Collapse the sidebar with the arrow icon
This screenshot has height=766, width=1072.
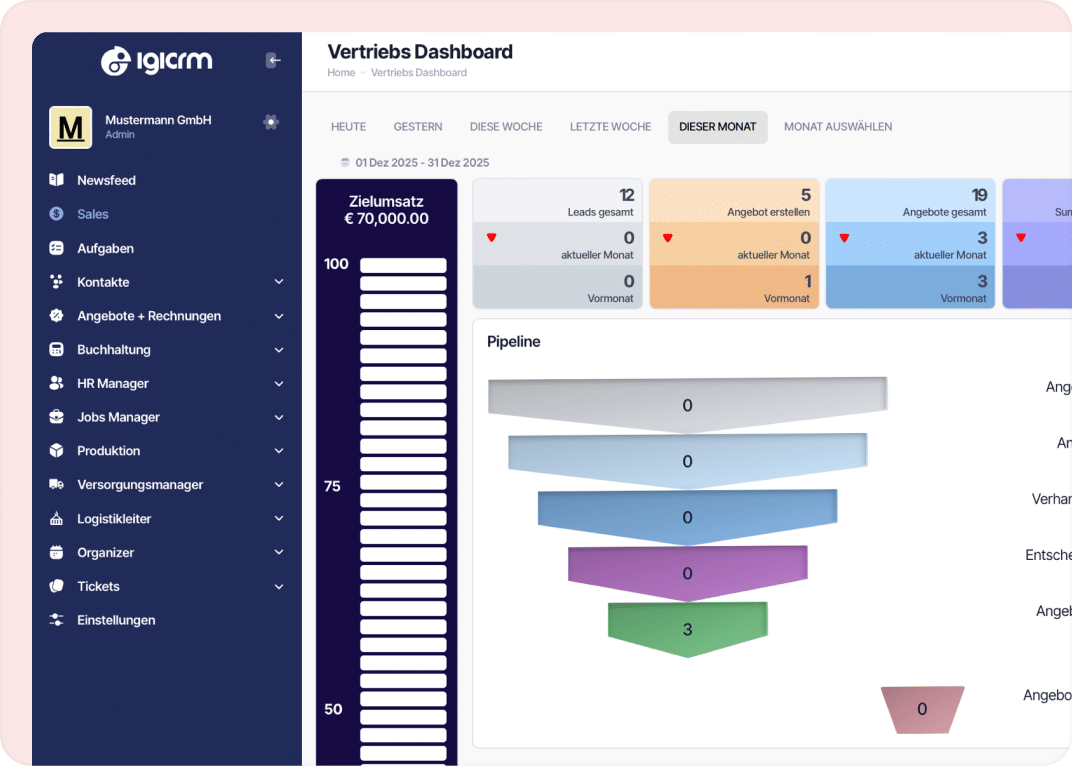coord(273,60)
